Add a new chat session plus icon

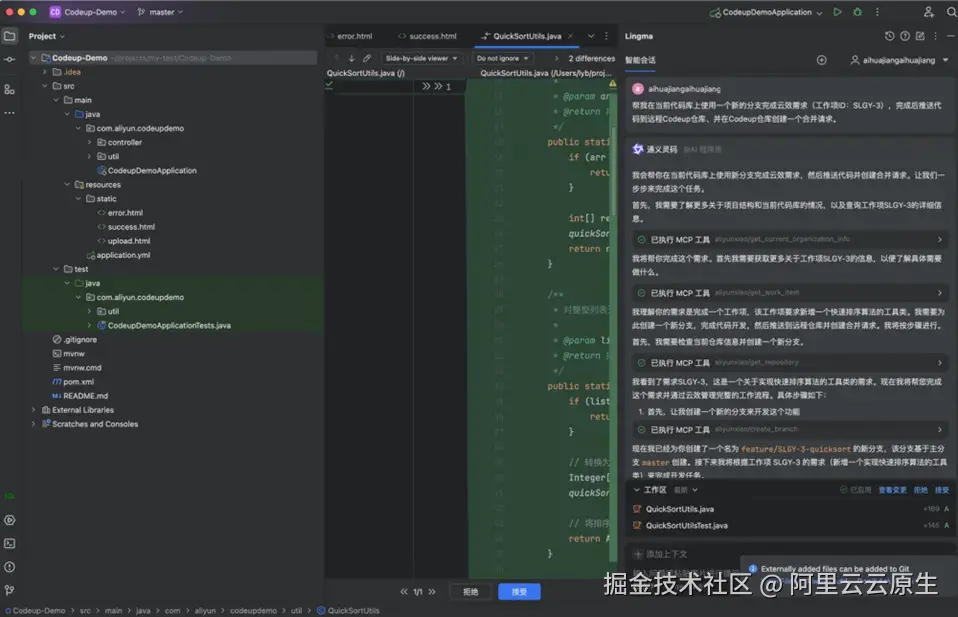pyautogui.click(x=822, y=60)
